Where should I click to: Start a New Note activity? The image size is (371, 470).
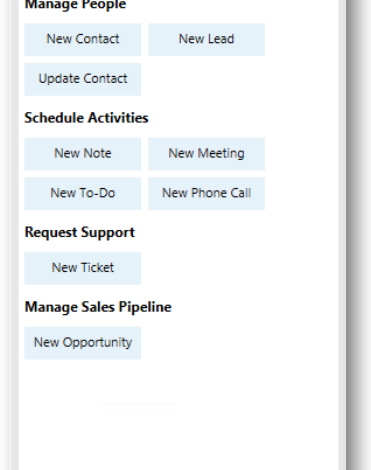coord(83,154)
